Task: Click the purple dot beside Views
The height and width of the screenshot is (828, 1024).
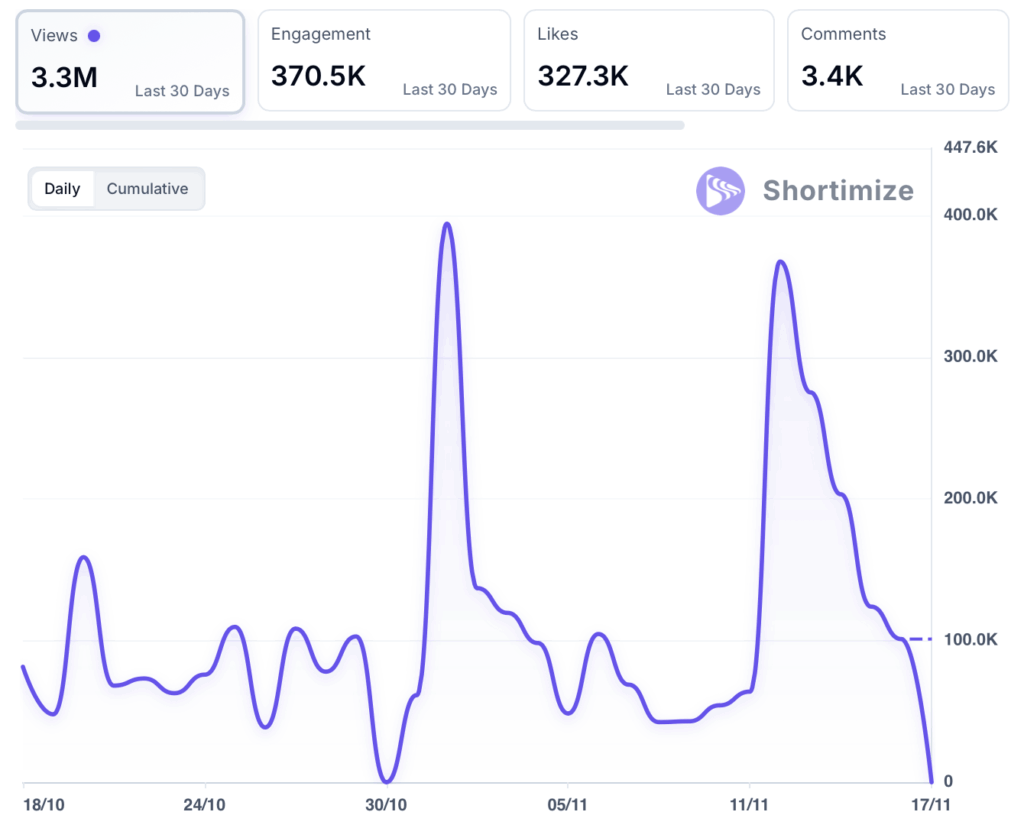Action: [x=94, y=36]
